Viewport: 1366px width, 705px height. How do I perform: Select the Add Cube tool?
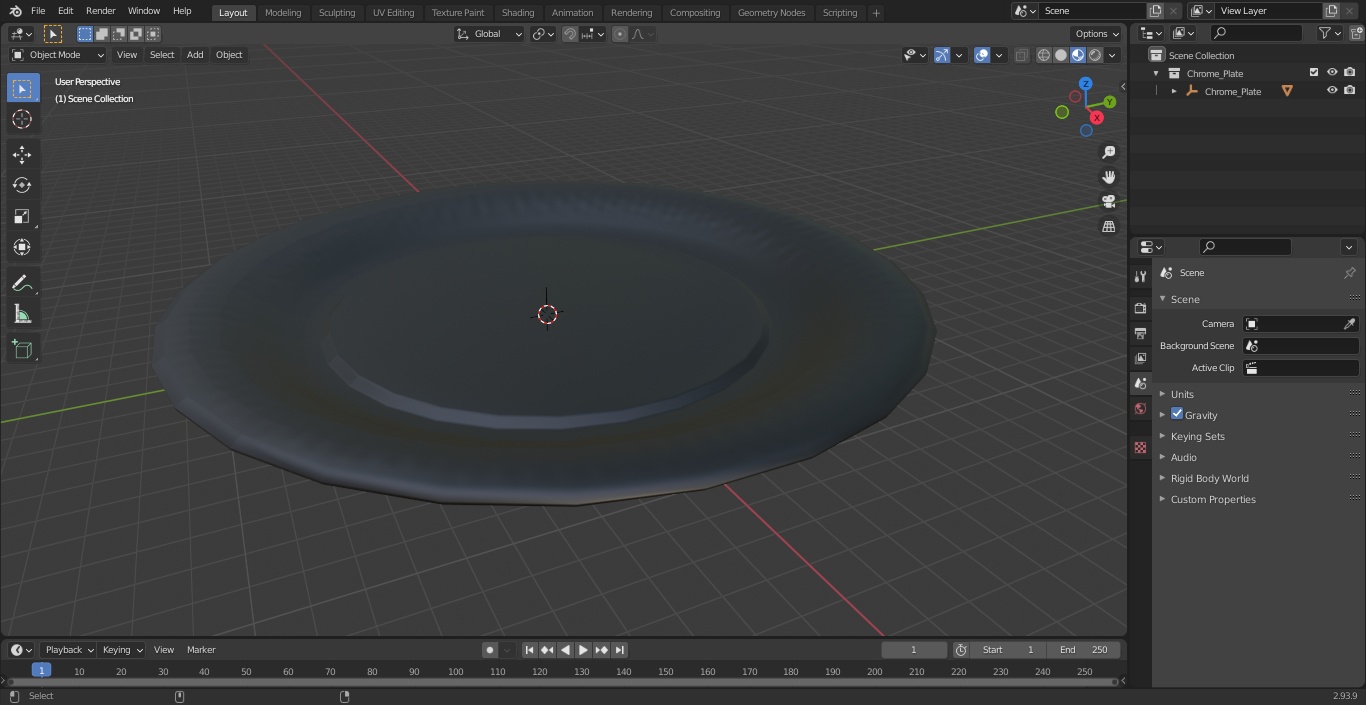pos(22,350)
